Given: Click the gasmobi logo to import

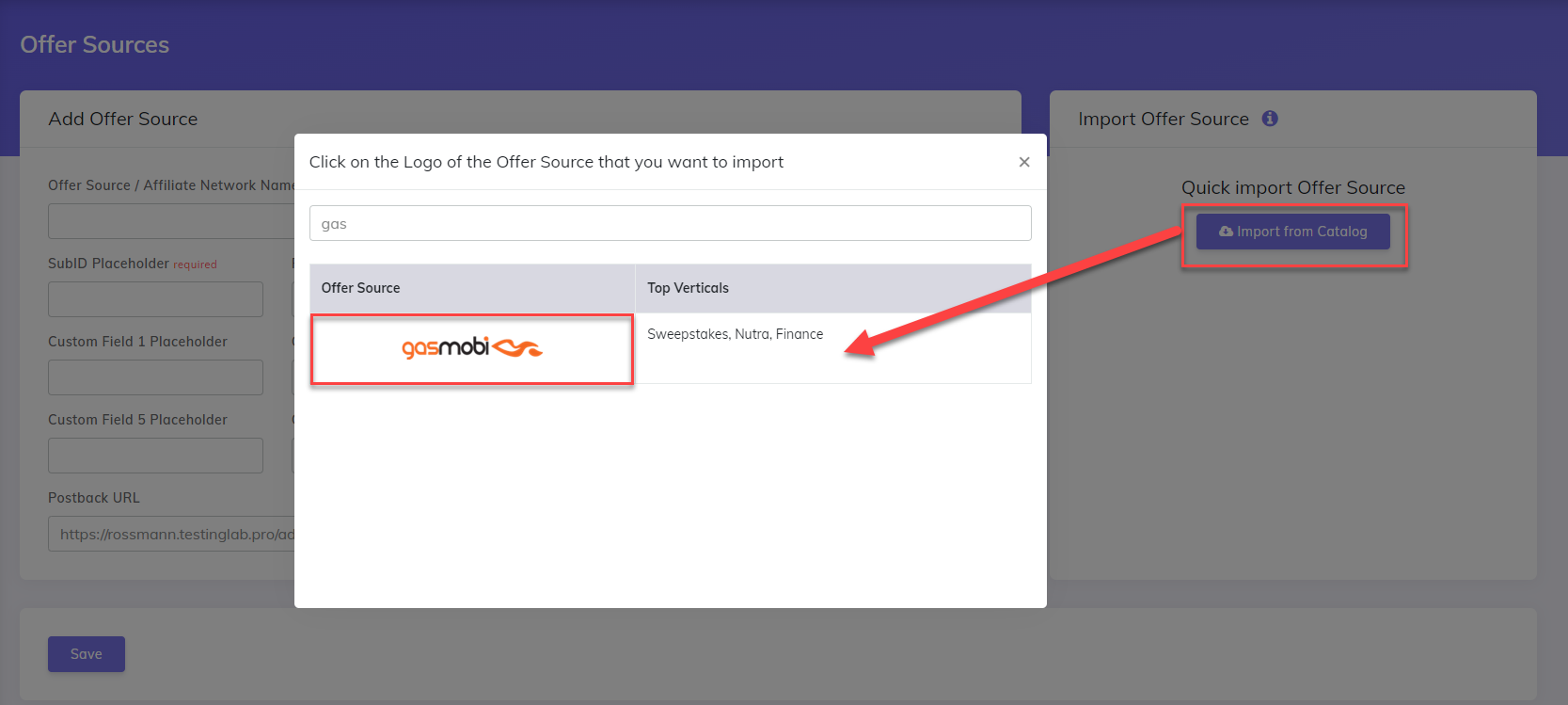Looking at the screenshot, I should pyautogui.click(x=472, y=348).
